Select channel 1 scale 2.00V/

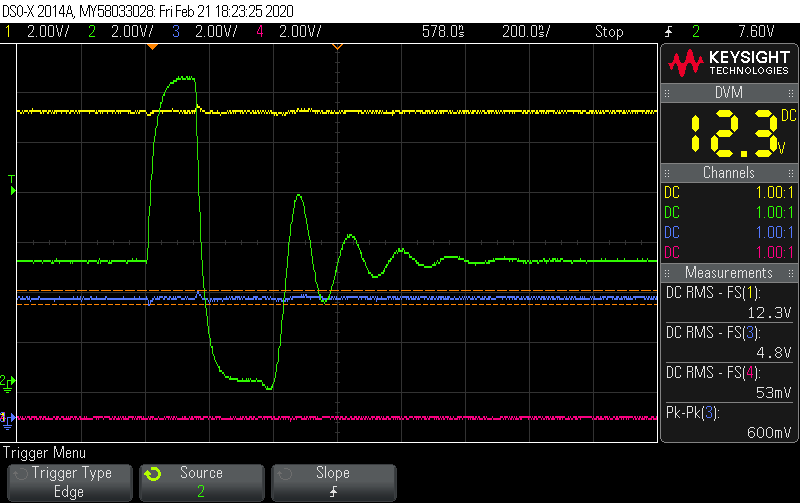tap(47, 32)
